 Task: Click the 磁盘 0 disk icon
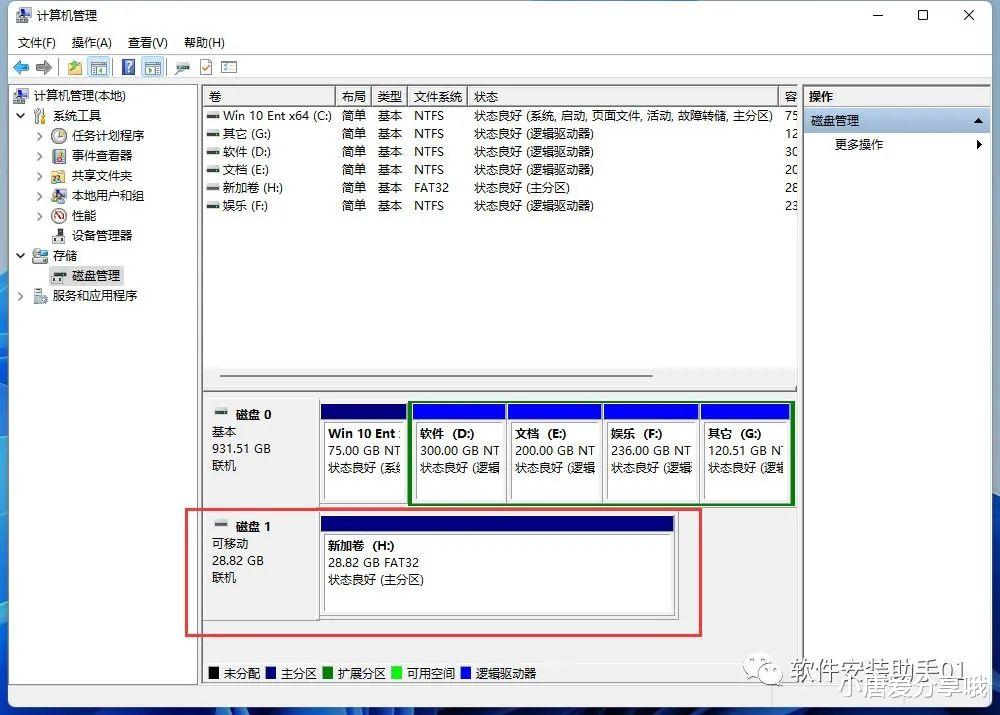pos(221,411)
